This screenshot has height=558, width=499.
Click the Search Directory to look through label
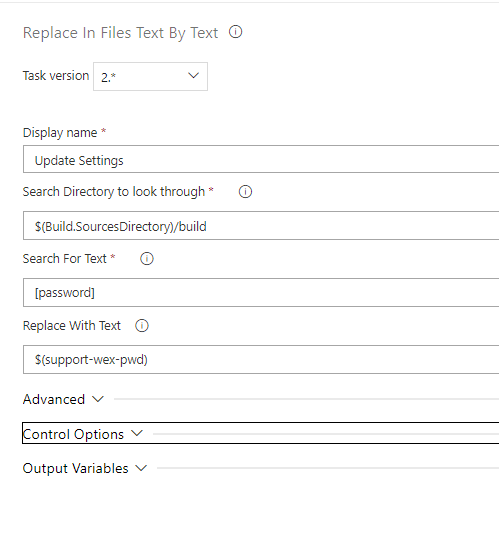tap(114, 192)
